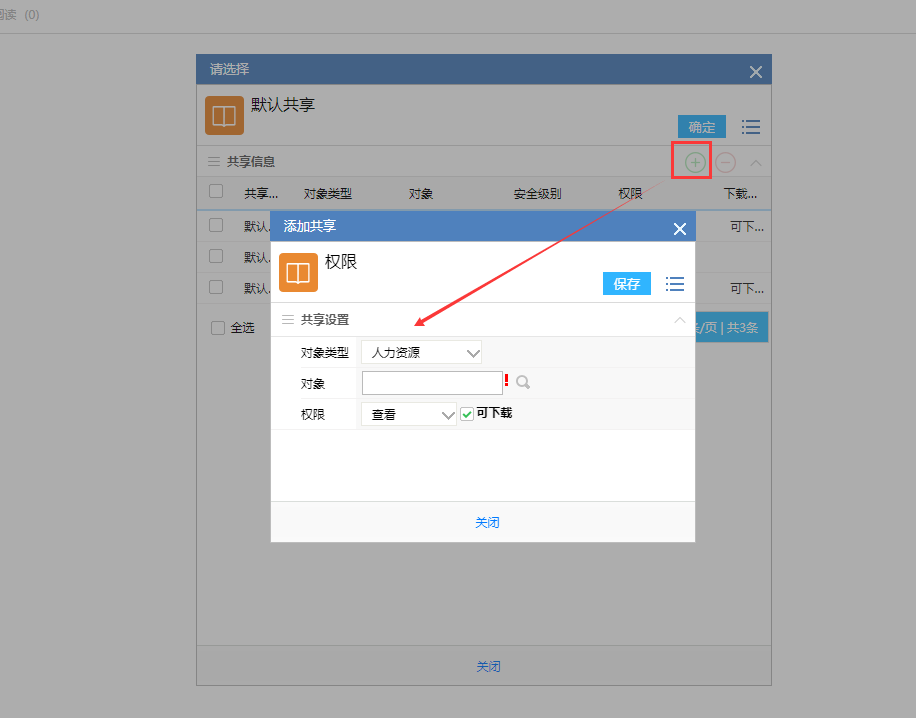Close the 请选择 dialog with X
Viewport: 916px width, 718px height.
tap(756, 72)
